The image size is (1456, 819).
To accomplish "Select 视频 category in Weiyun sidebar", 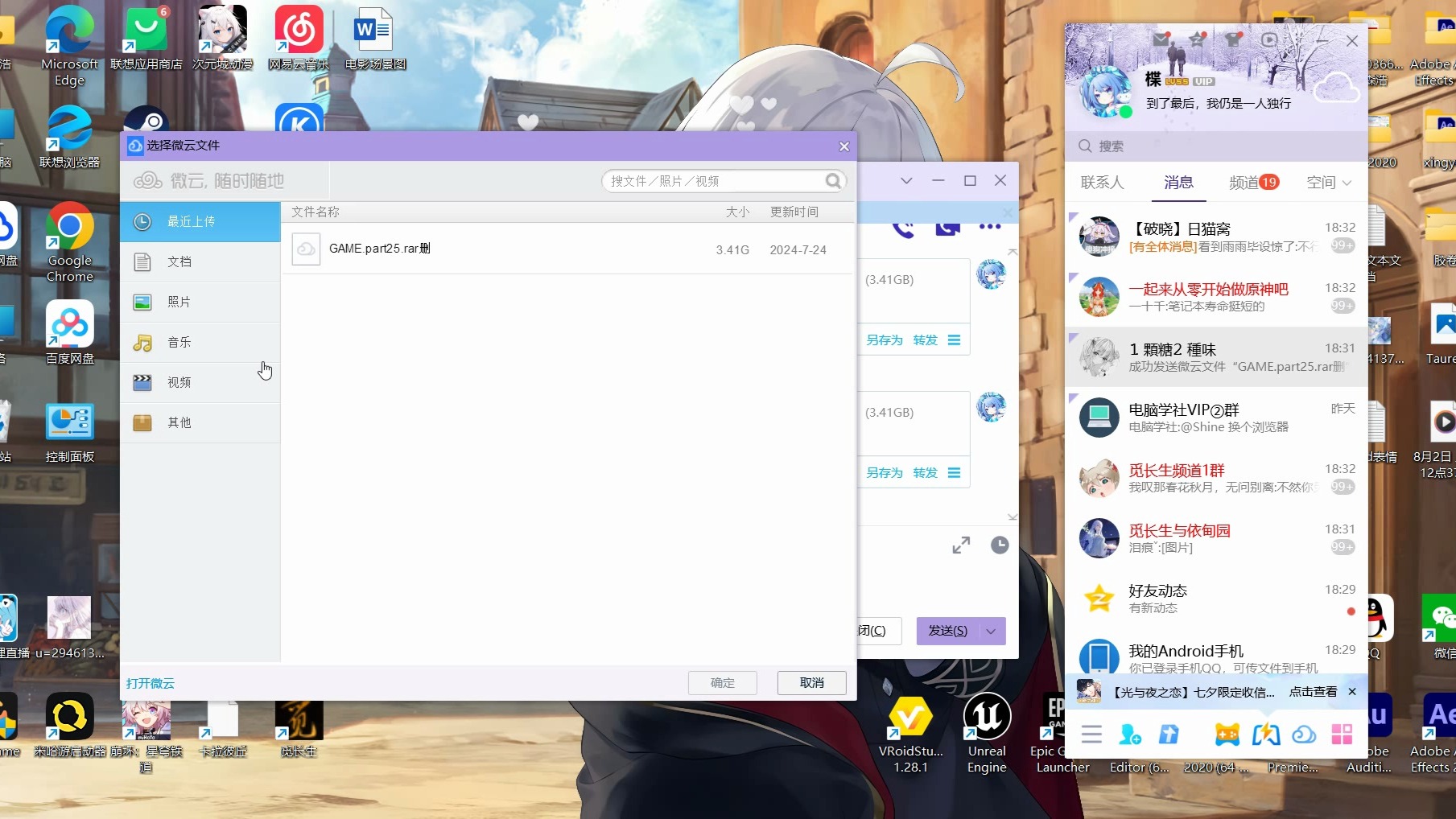I will point(200,382).
